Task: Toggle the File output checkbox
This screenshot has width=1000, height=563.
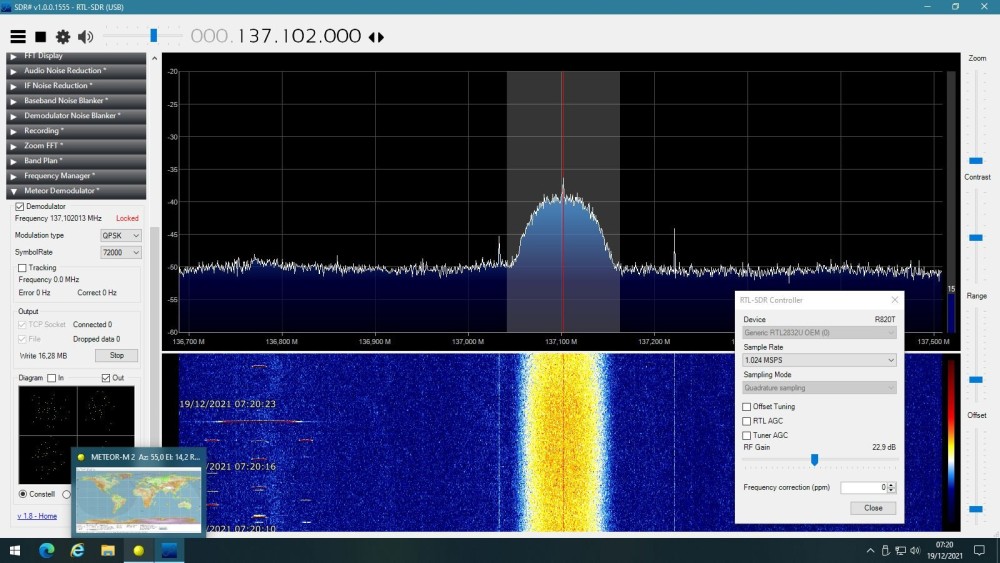Action: coord(22,339)
